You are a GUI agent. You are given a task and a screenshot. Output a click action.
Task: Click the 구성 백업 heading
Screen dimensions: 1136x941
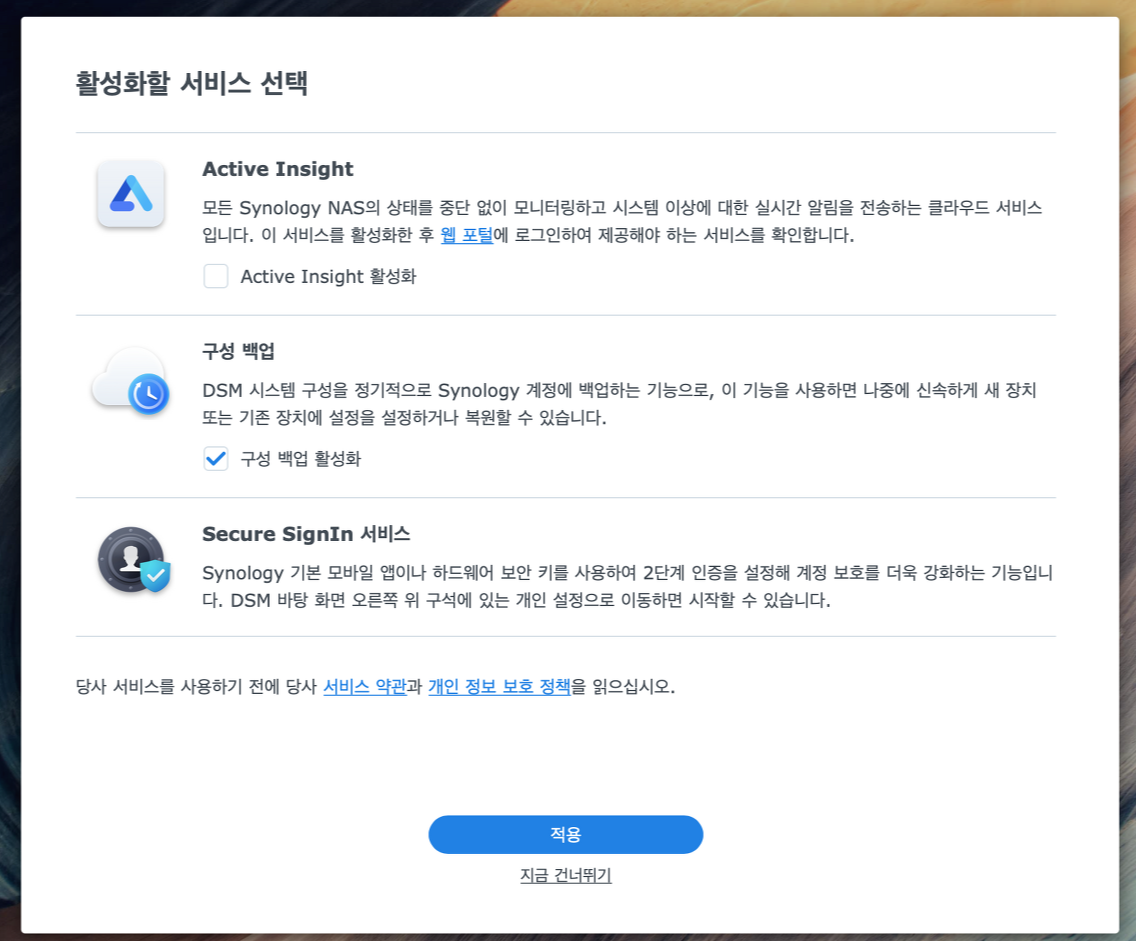(238, 351)
